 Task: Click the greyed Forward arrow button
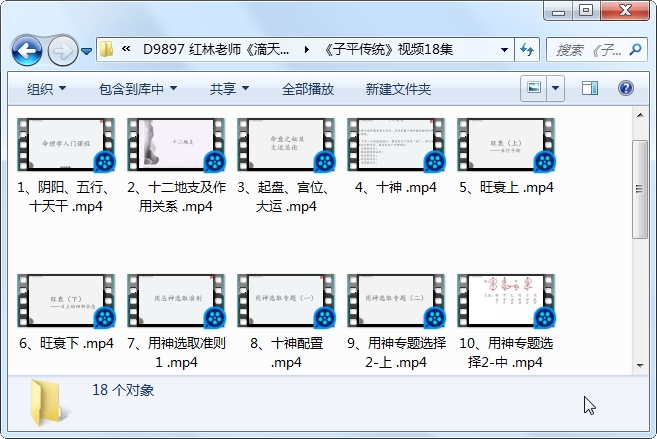pos(63,51)
